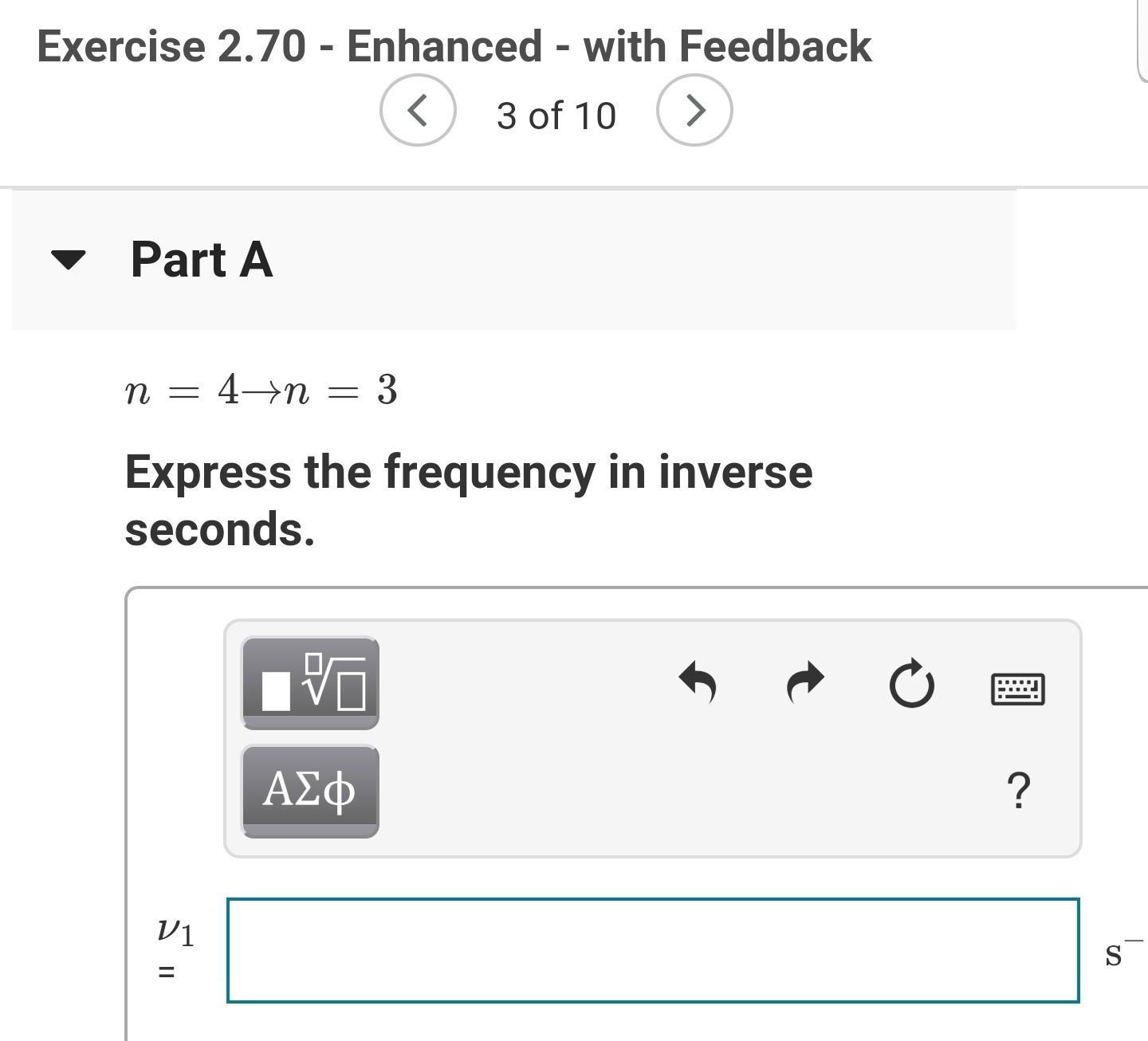This screenshot has width=1148, height=1041.
Task: Click the ν1 variable label
Action: click(175, 931)
